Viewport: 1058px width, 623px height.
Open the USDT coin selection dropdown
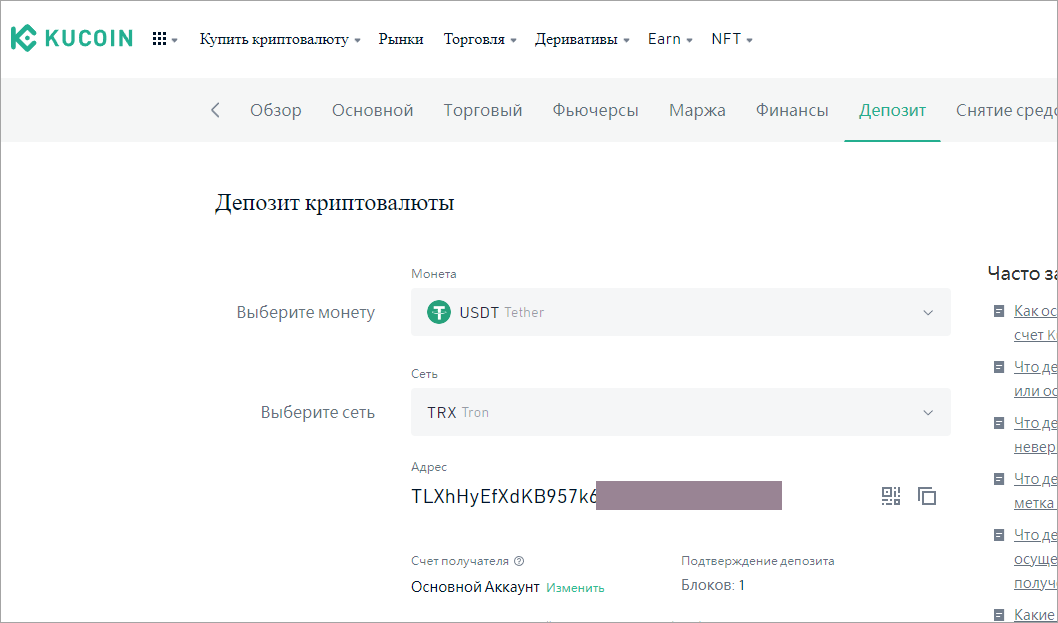[x=681, y=312]
